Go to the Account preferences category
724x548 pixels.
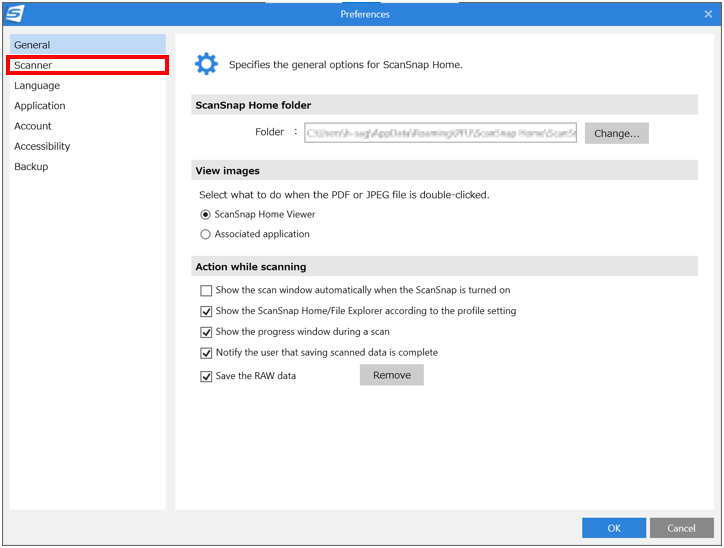pos(88,126)
